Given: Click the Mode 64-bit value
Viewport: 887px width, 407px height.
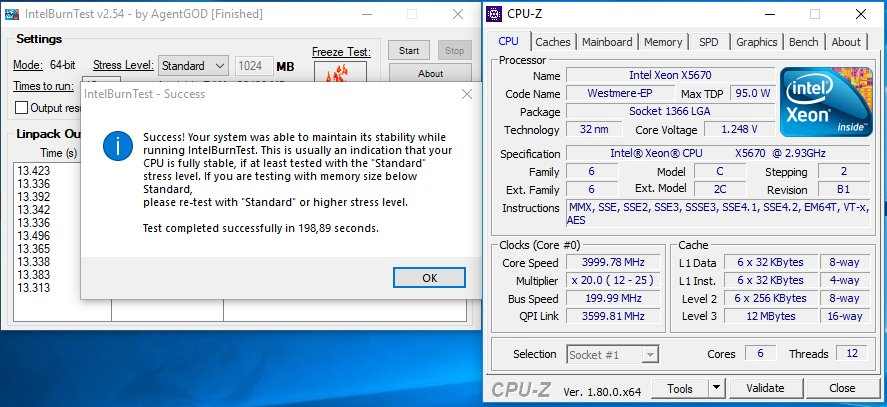Looking at the screenshot, I should pyautogui.click(x=63, y=65).
